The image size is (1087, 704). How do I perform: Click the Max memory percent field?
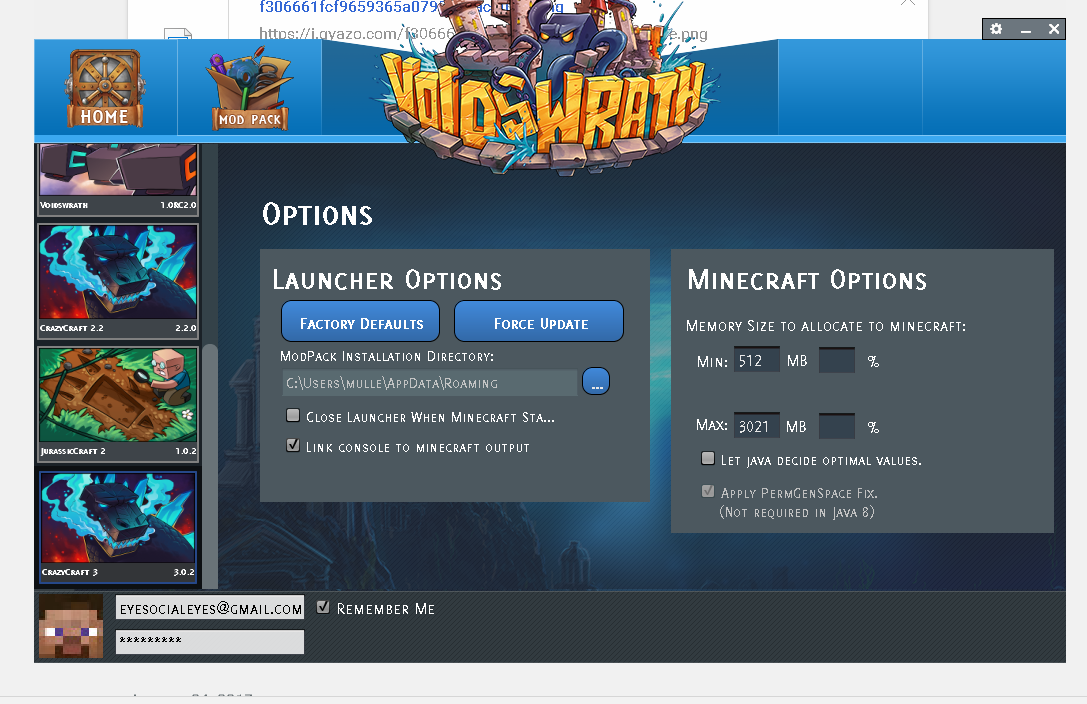(x=837, y=425)
